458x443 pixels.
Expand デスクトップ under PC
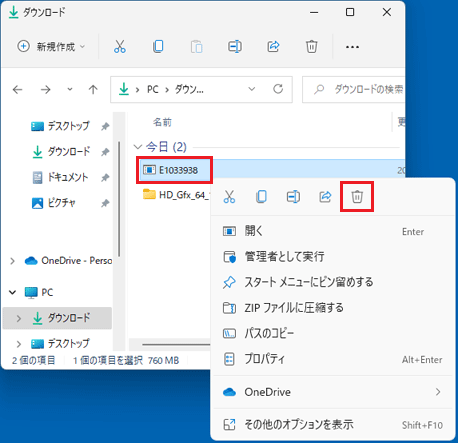coord(19,344)
